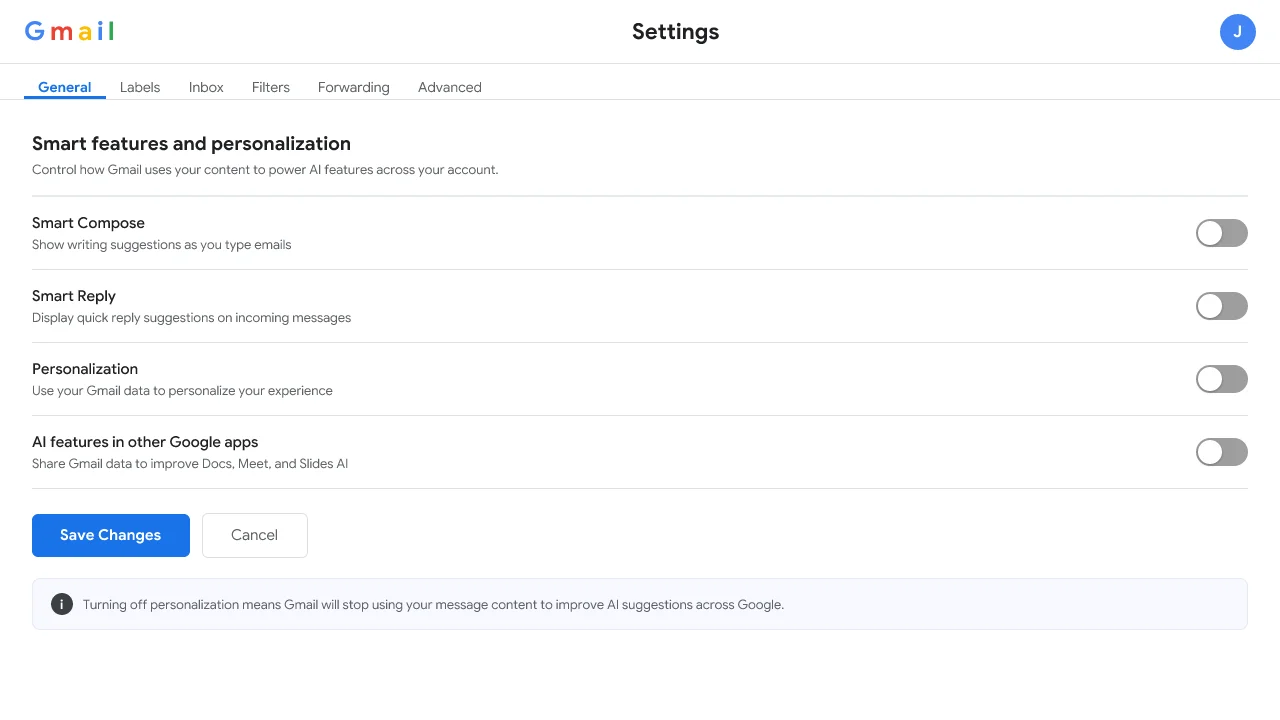This screenshot has height=720, width=1280.
Task: Click the Gmail logo
Action: coord(69,31)
